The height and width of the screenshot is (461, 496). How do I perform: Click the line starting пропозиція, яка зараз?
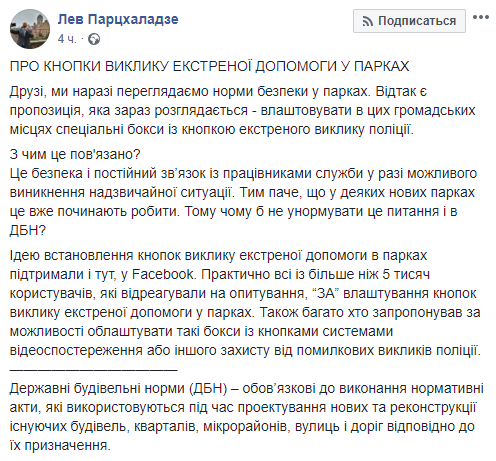242,110
